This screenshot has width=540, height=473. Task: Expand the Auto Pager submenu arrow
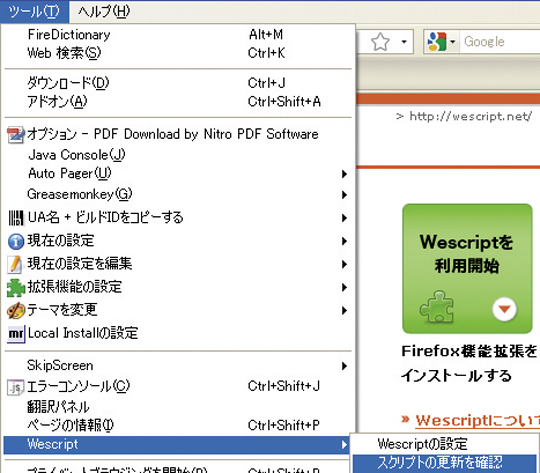pyautogui.click(x=344, y=174)
